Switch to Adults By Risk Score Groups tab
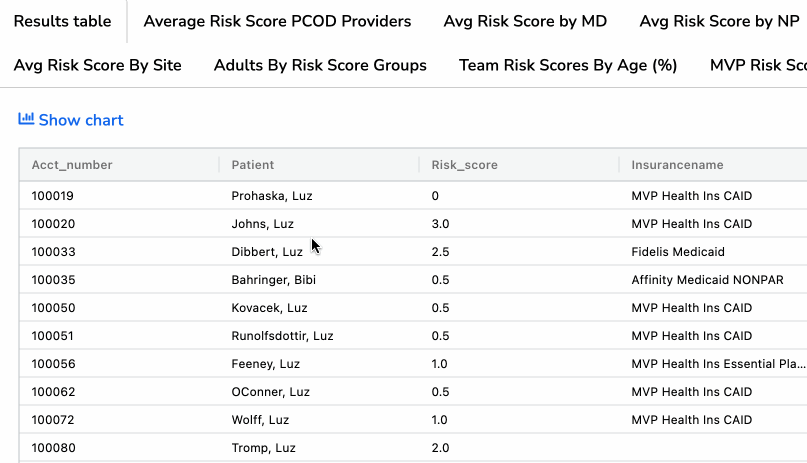The image size is (807, 463). point(320,65)
